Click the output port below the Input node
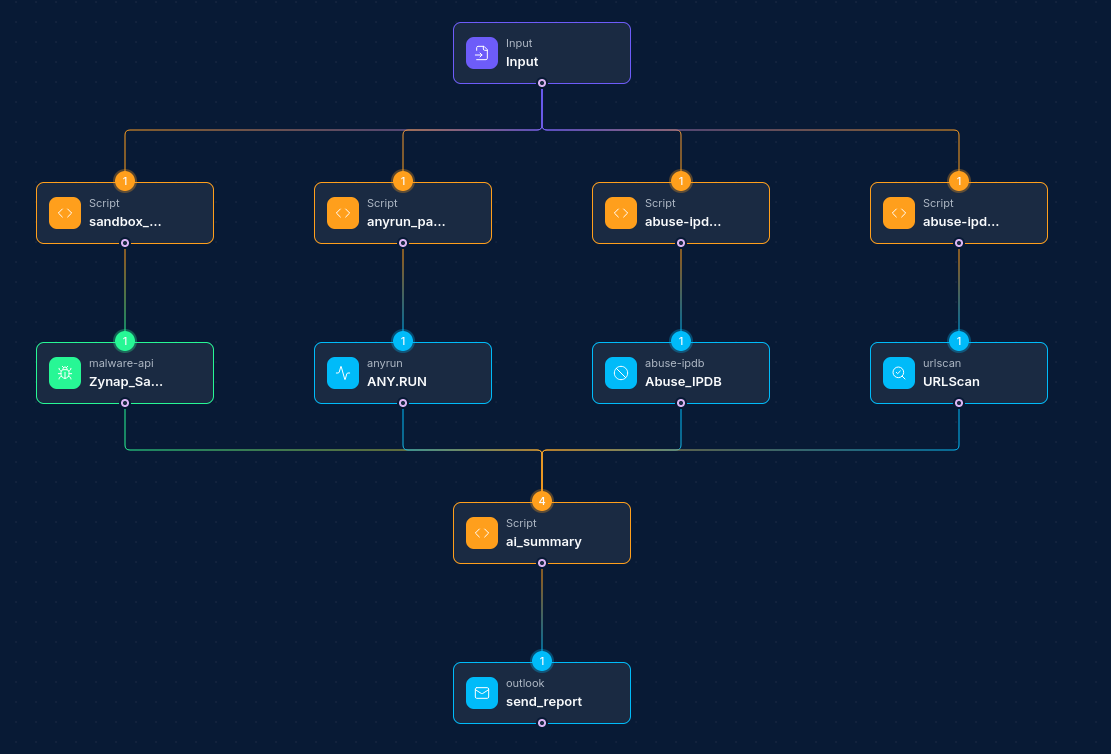This screenshot has height=754, width=1111. click(542, 83)
